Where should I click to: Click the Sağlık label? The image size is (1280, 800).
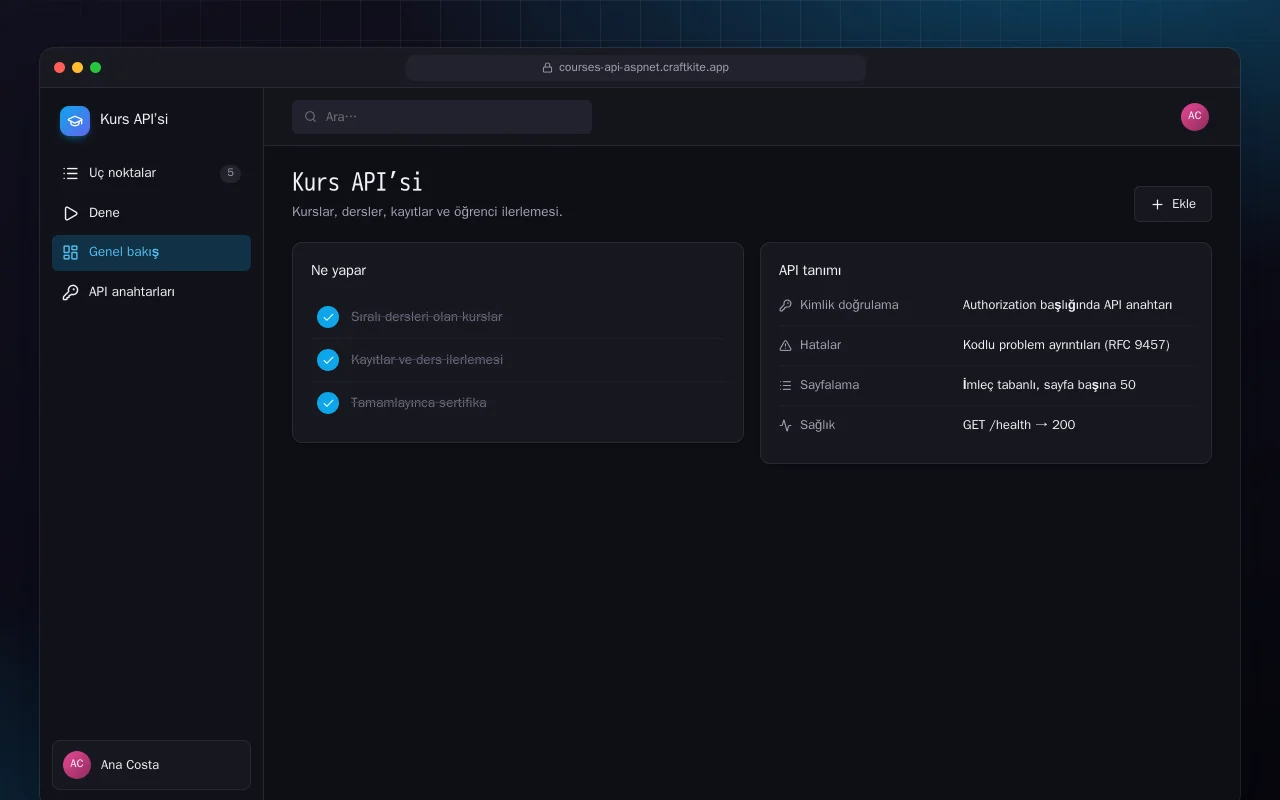818,425
